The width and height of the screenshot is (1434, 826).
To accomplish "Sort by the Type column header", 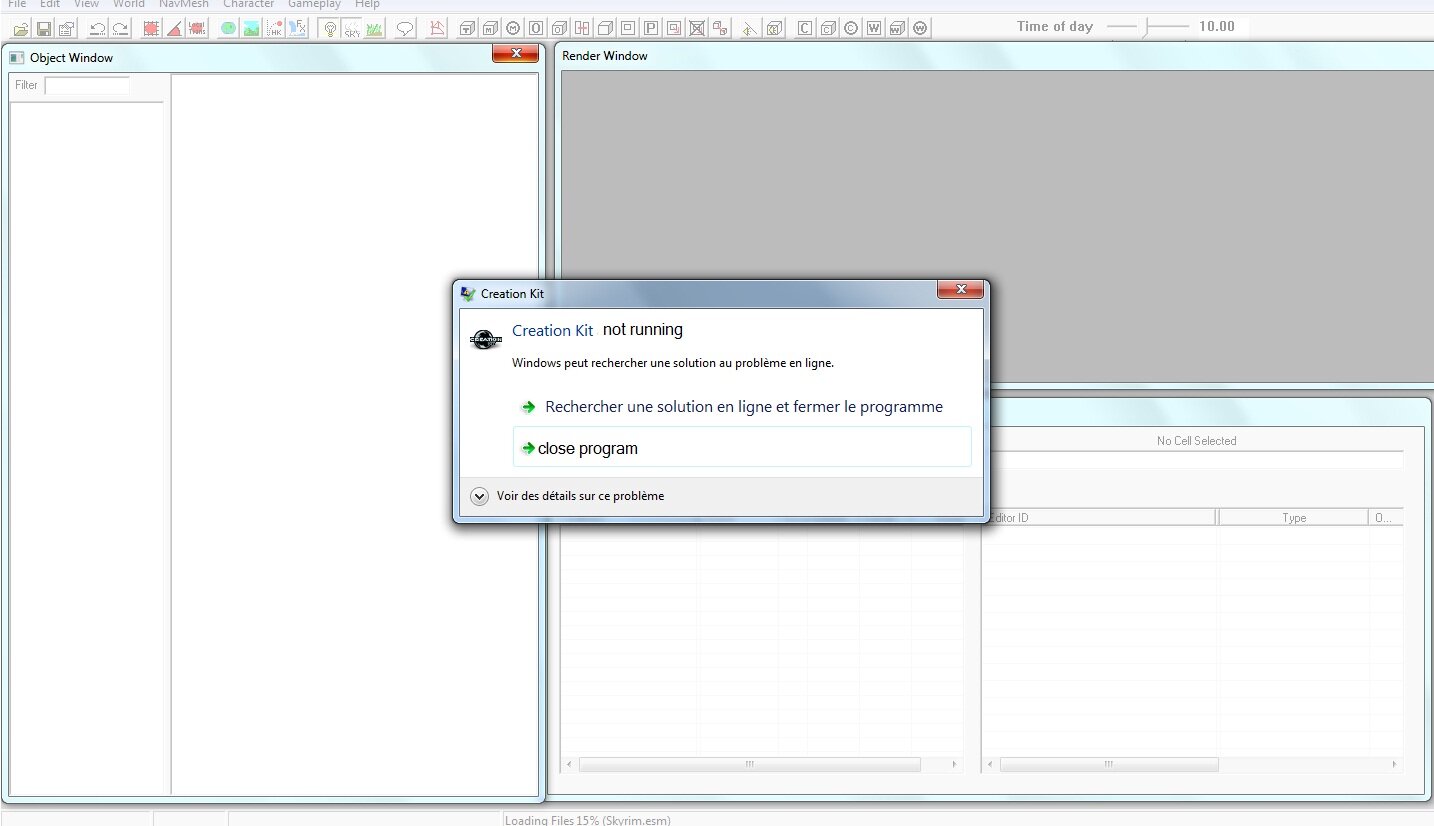I will 1294,518.
